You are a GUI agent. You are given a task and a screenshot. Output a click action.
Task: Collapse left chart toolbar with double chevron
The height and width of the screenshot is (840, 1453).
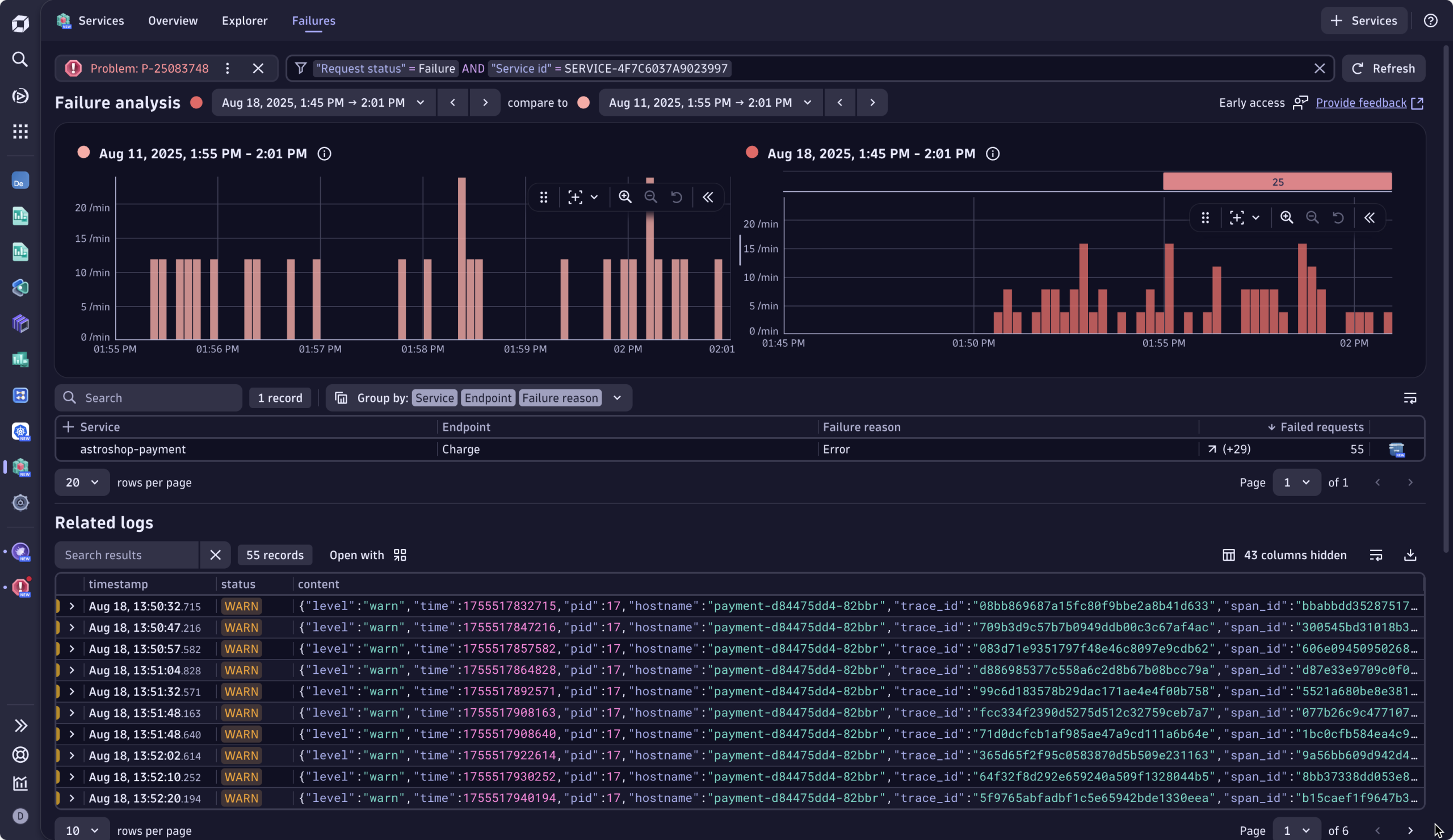pos(707,197)
